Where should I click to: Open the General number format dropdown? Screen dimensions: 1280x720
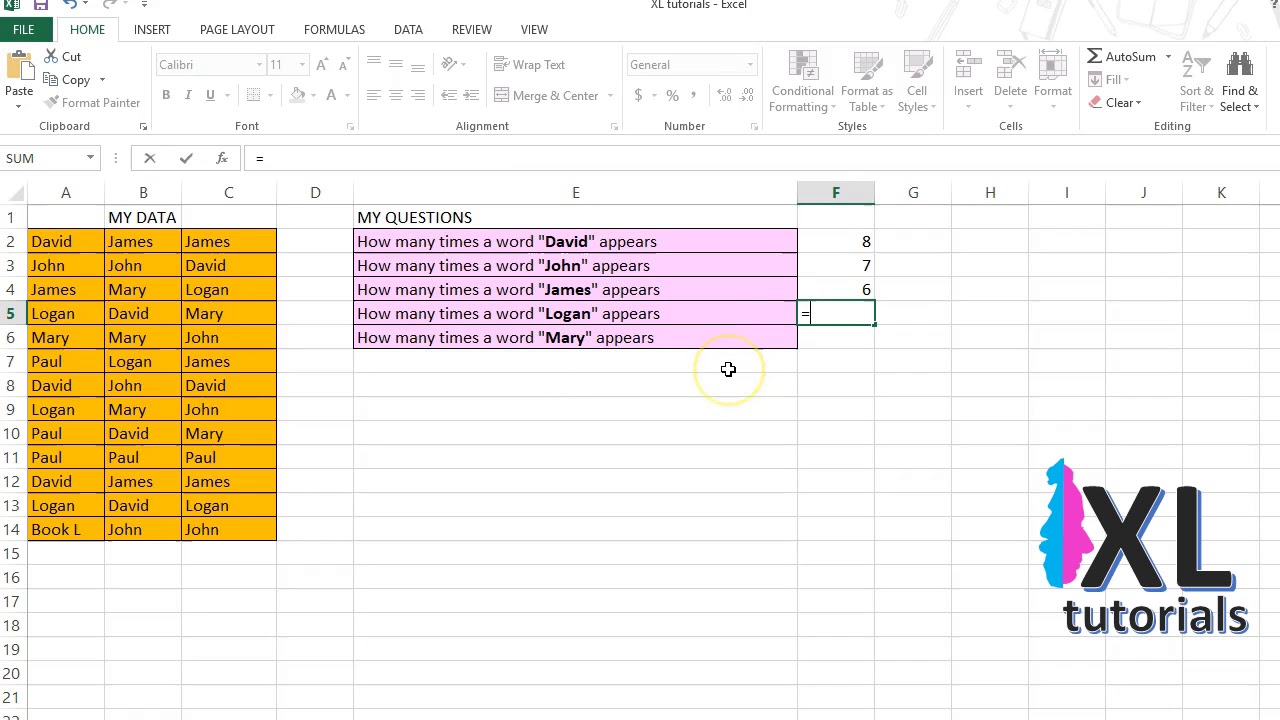pyautogui.click(x=749, y=65)
